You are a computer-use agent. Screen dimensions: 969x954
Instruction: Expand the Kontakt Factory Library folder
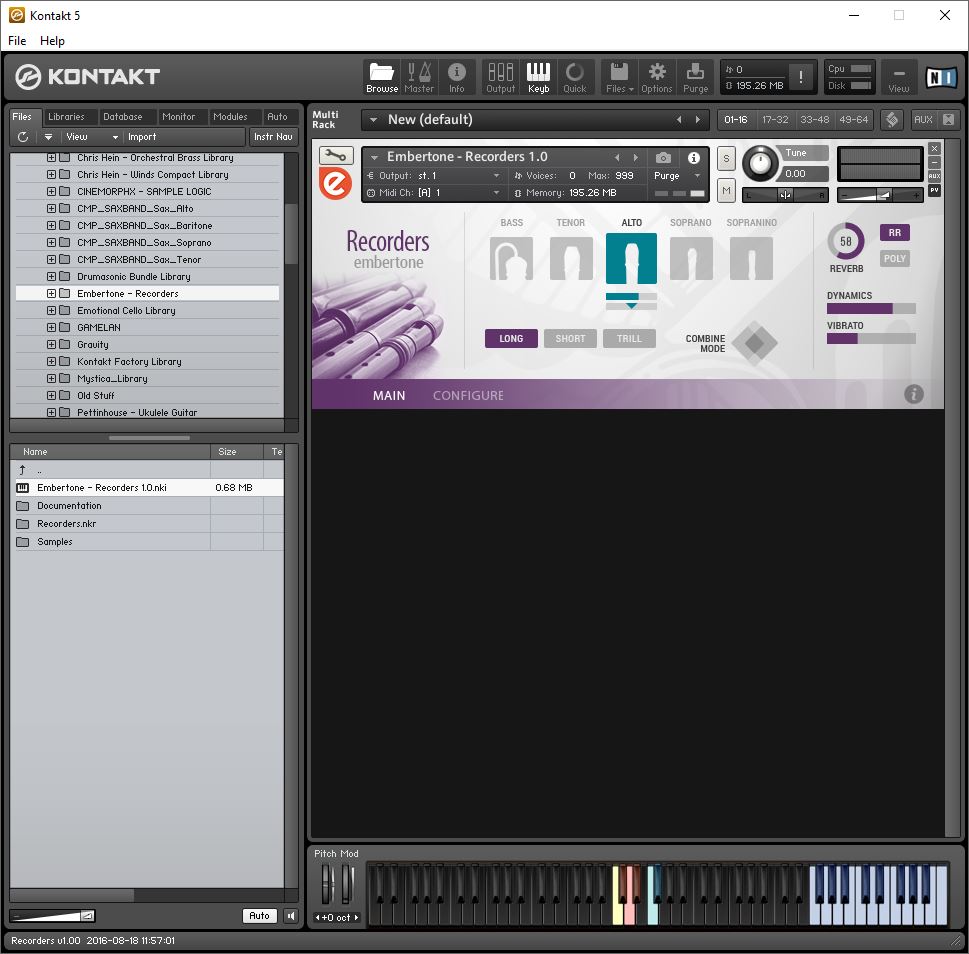(x=51, y=361)
